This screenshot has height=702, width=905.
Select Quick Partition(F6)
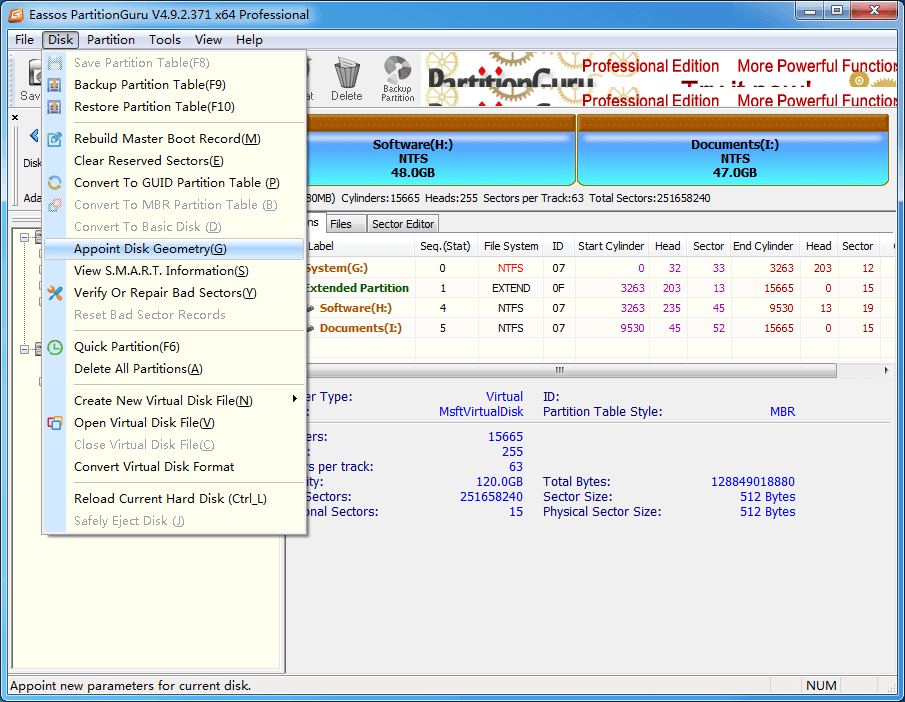coord(174,347)
